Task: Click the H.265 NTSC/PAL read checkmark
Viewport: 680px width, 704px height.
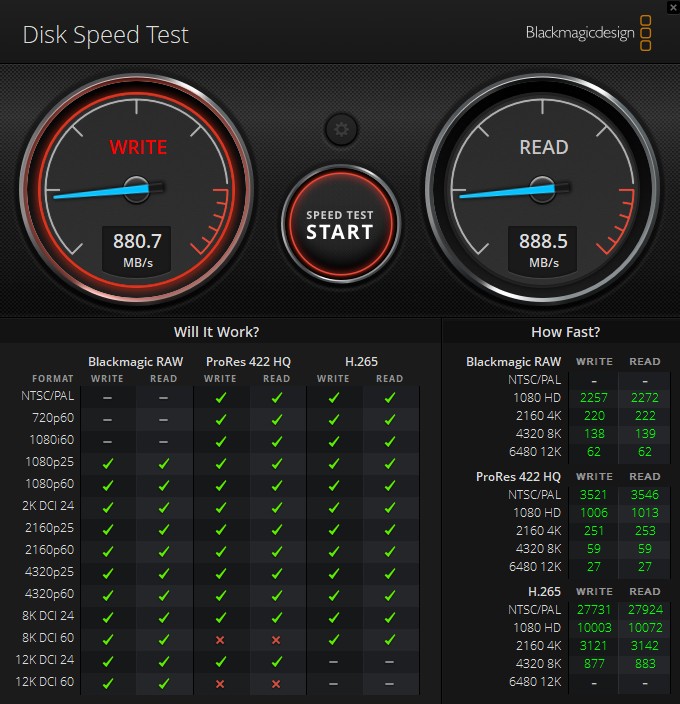Action: point(389,397)
